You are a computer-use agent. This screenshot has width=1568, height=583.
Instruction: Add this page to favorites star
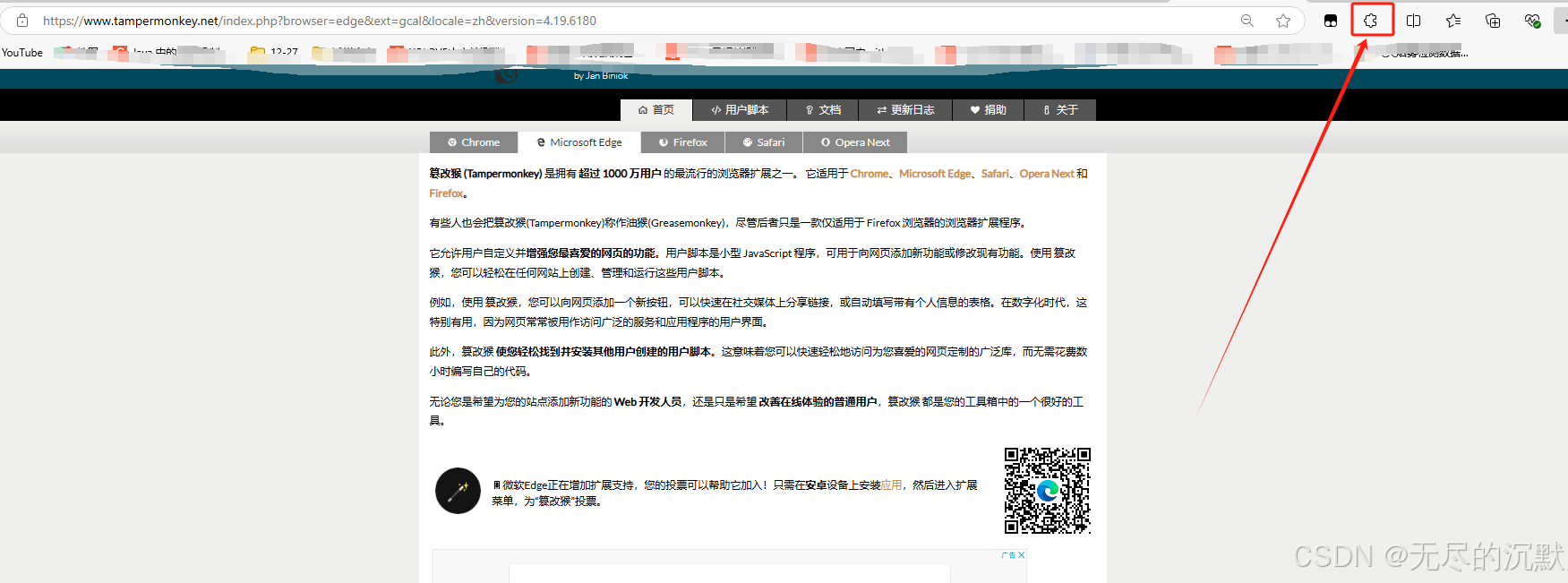point(1283,21)
